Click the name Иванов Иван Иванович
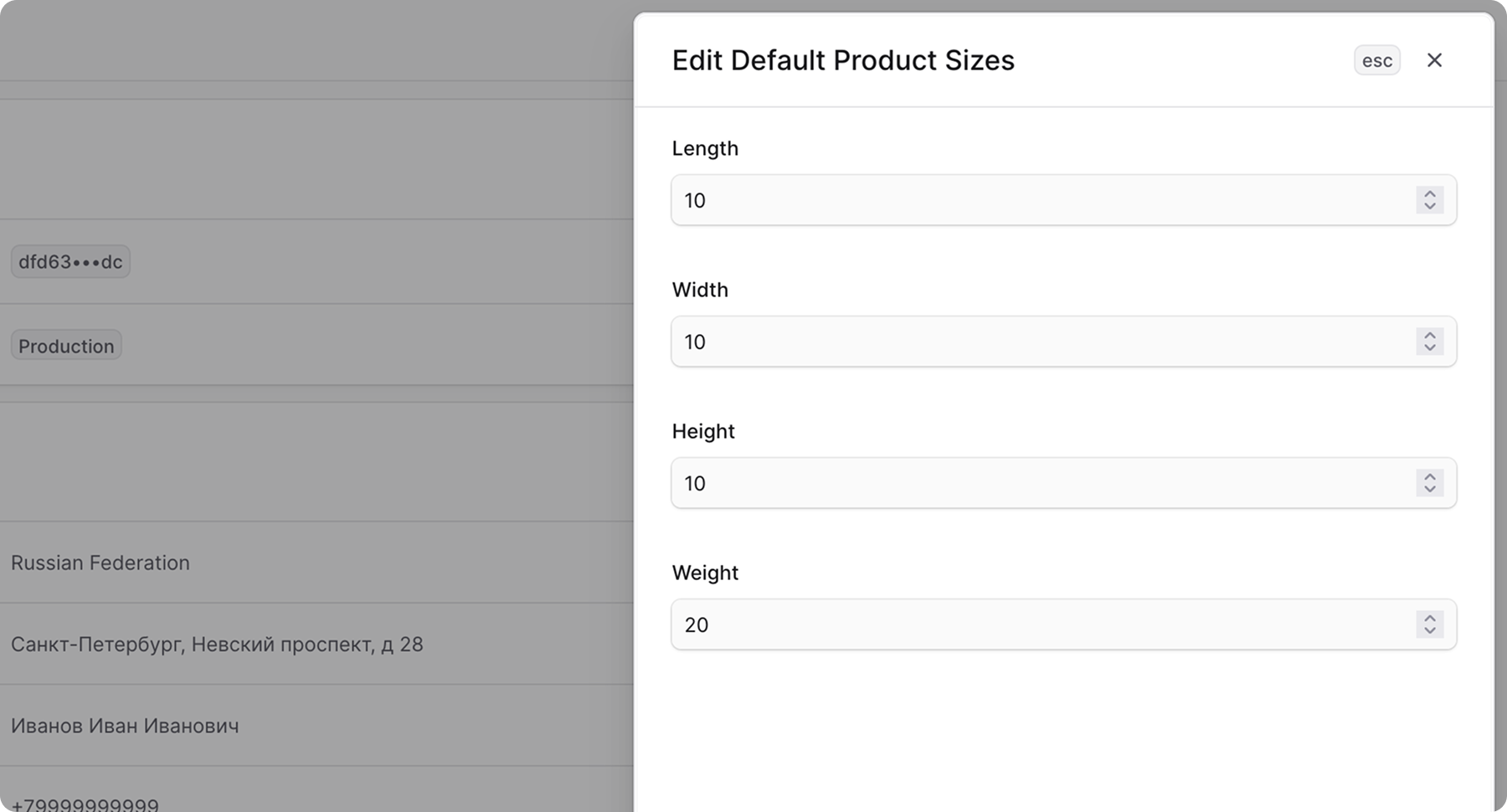Image resolution: width=1507 pixels, height=812 pixels. (x=126, y=726)
